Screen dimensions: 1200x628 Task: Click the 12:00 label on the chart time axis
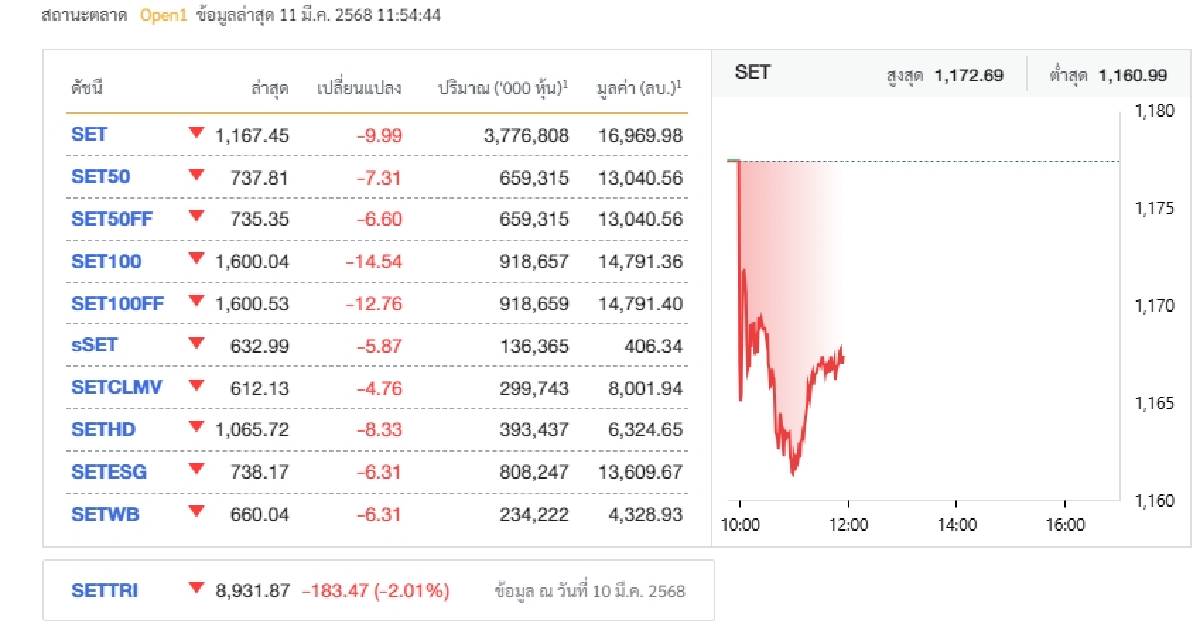[847, 524]
